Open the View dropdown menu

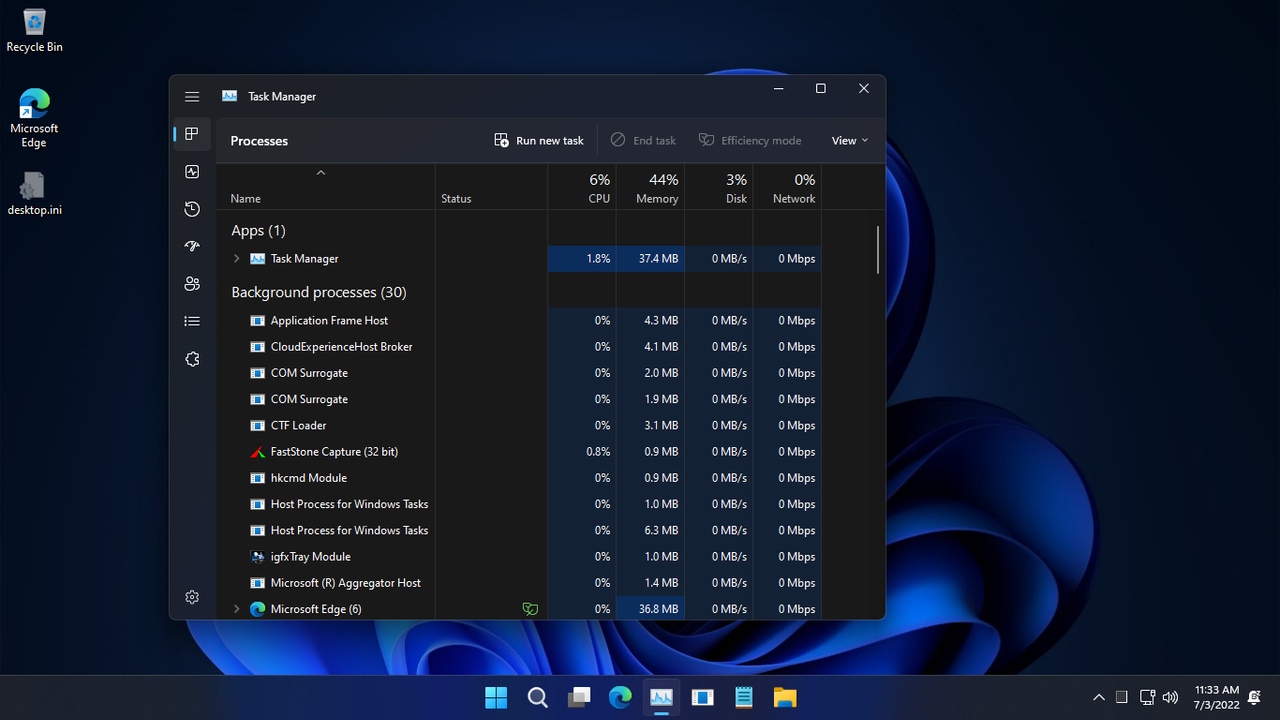pos(850,141)
